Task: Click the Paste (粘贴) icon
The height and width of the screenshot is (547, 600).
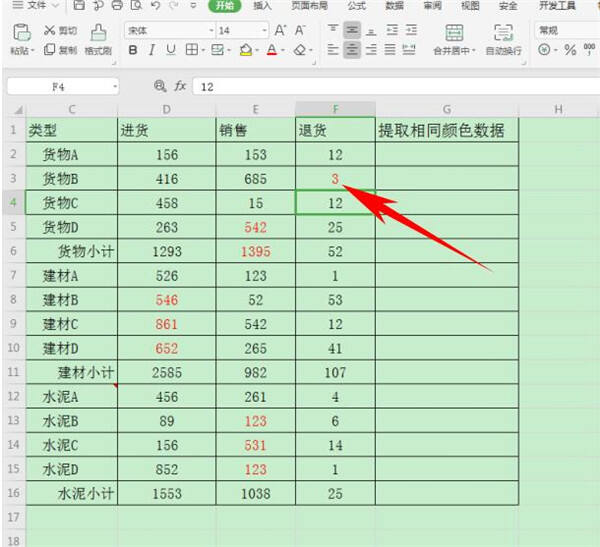Action: click(22, 33)
